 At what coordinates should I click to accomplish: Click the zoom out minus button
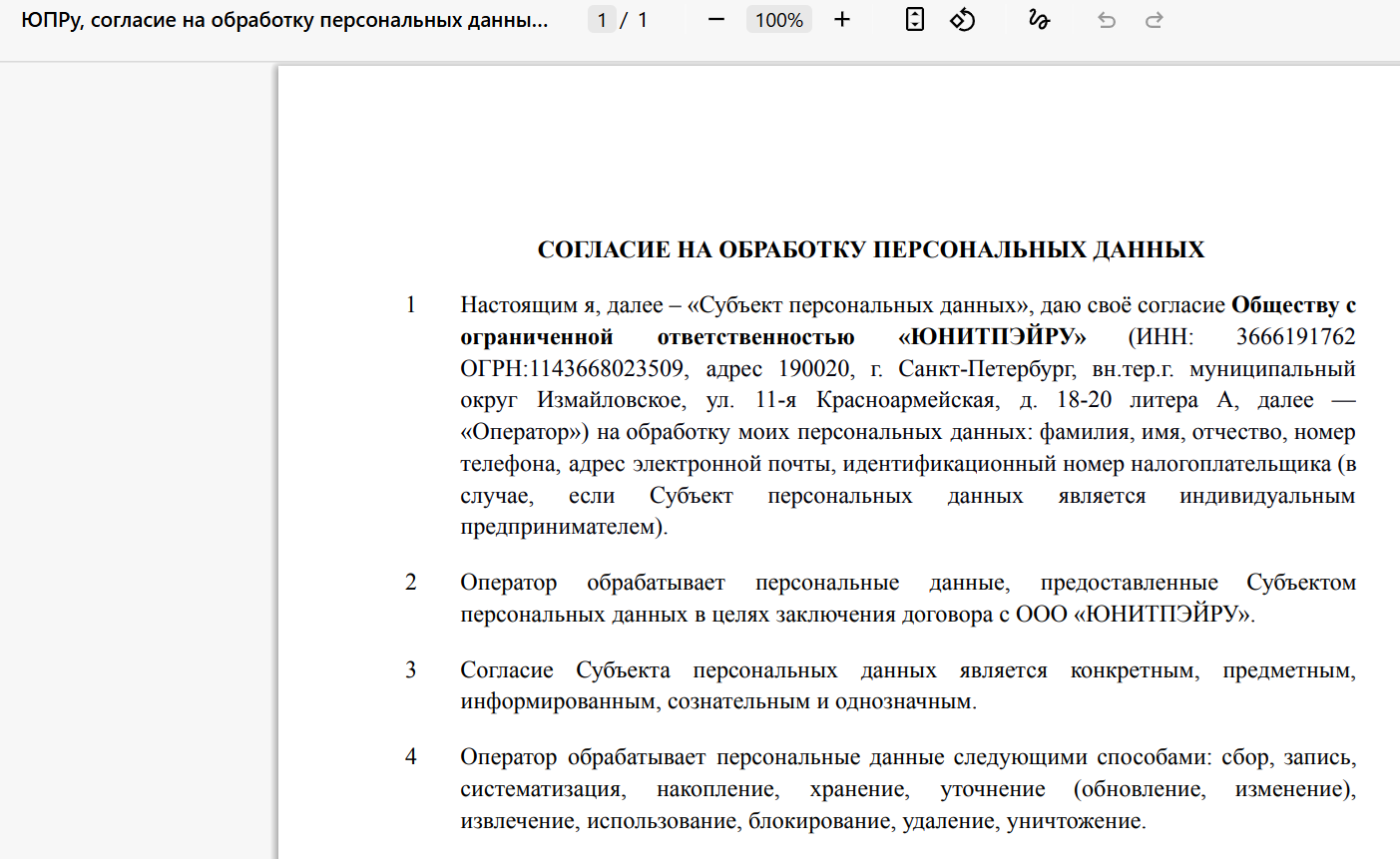coord(715,20)
